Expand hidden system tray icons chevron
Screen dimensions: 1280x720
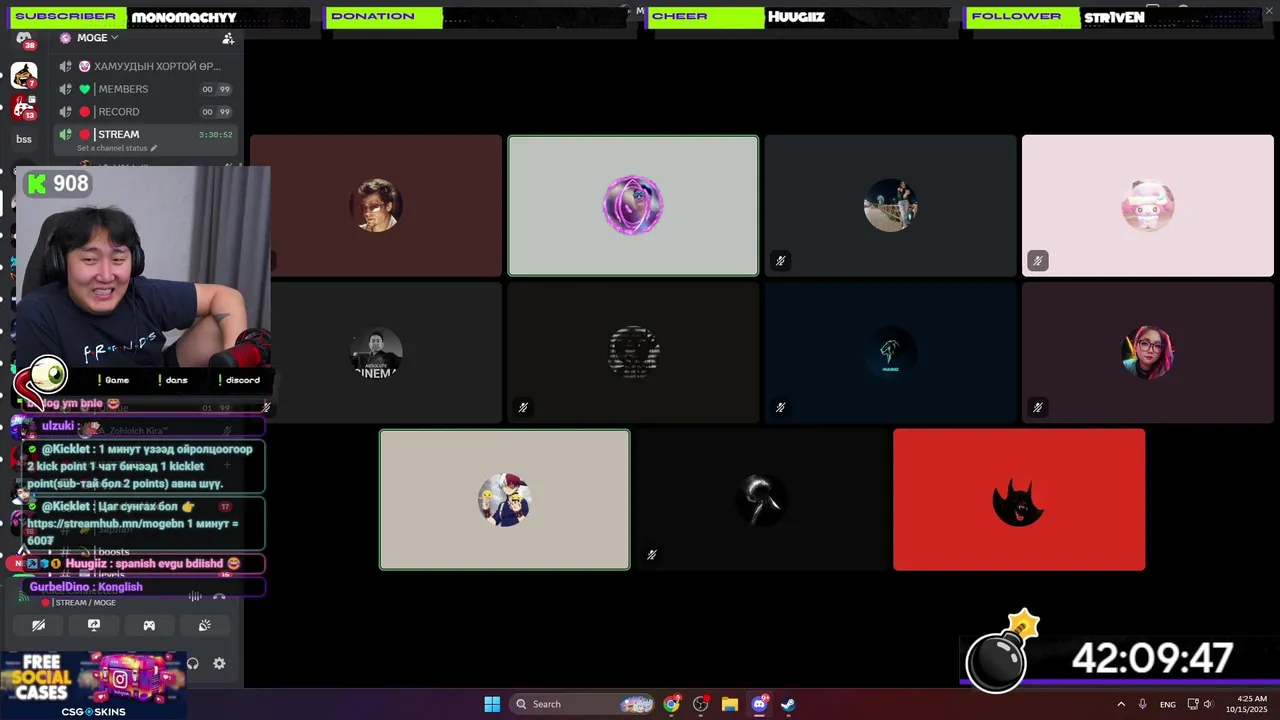(x=1121, y=704)
